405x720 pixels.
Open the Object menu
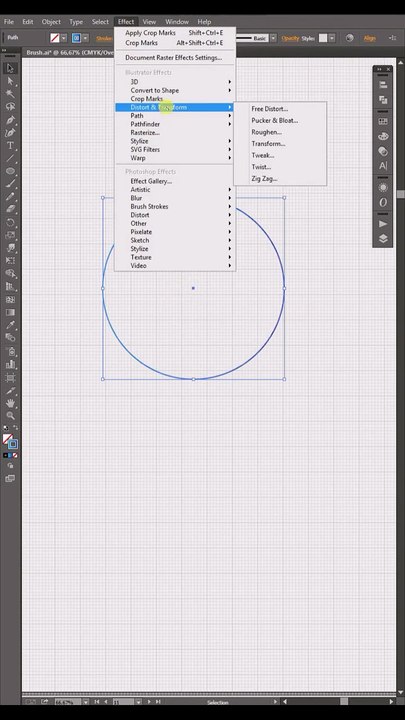point(51,22)
